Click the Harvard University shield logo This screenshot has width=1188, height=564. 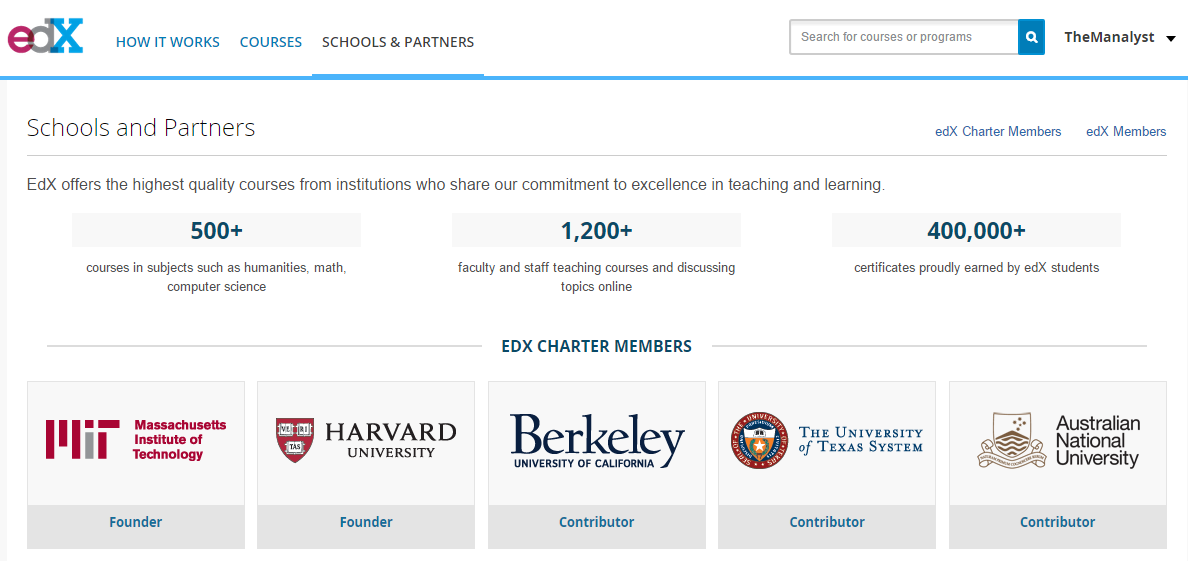295,440
